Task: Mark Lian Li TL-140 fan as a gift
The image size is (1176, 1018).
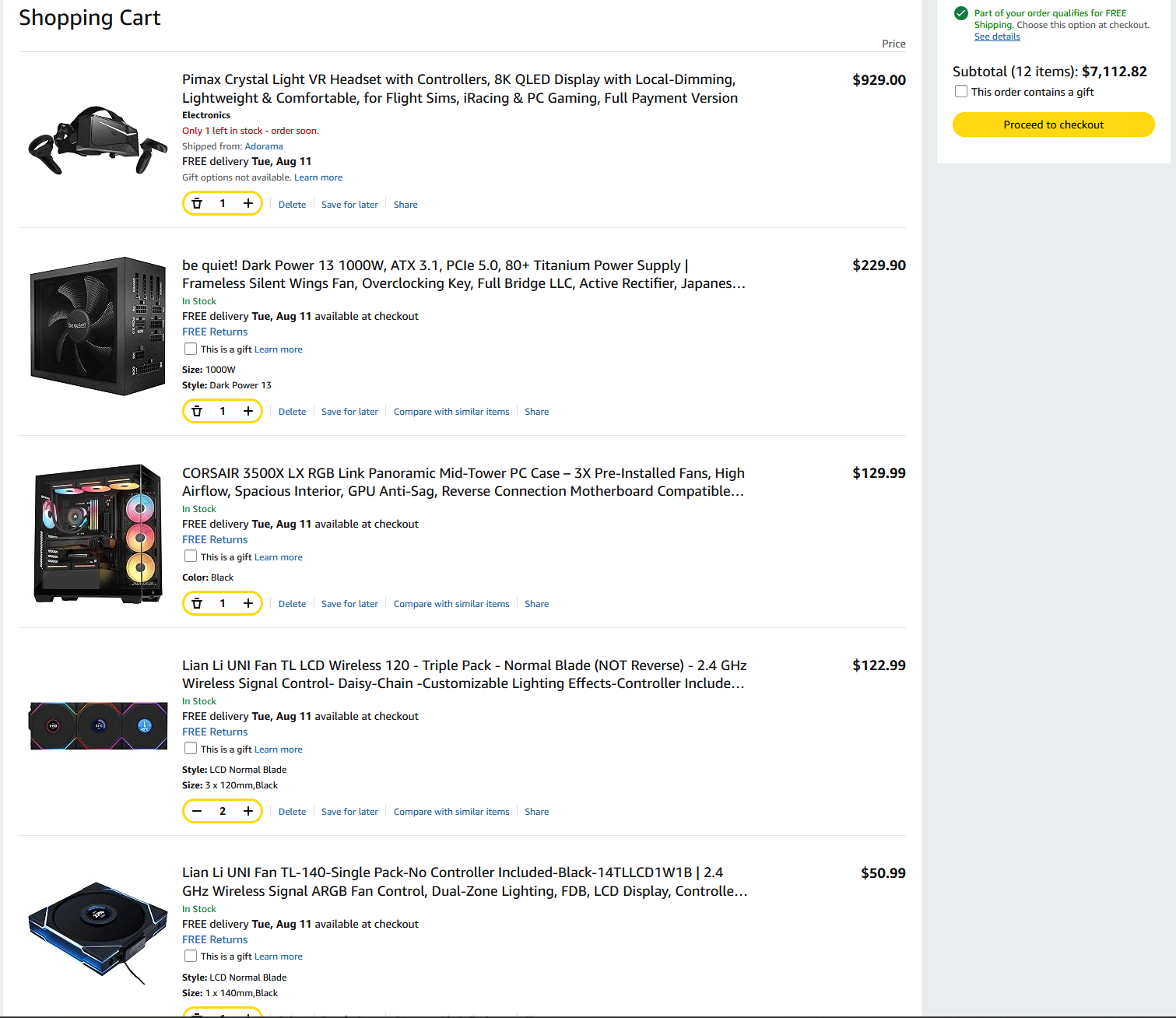Action: coord(191,956)
